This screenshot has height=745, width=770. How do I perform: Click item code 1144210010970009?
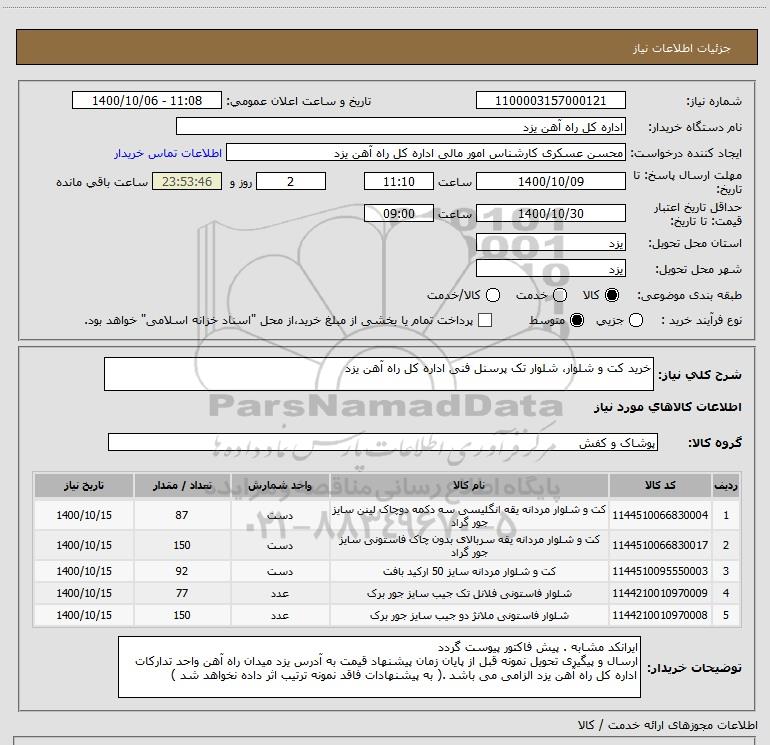(660, 593)
